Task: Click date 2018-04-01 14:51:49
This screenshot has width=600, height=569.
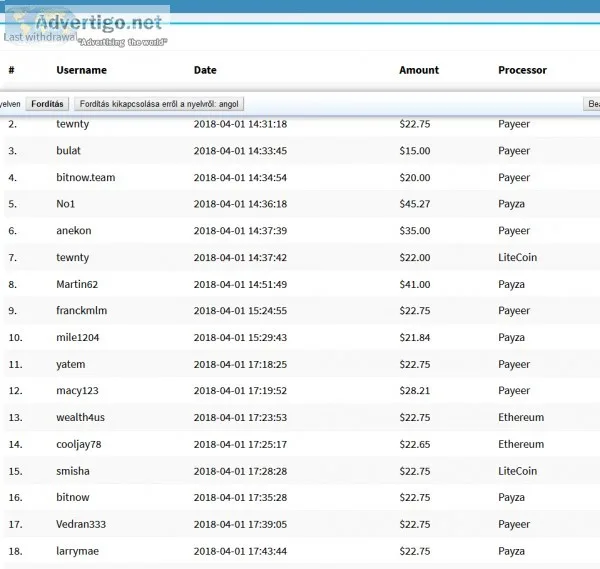Action: pyautogui.click(x=240, y=284)
